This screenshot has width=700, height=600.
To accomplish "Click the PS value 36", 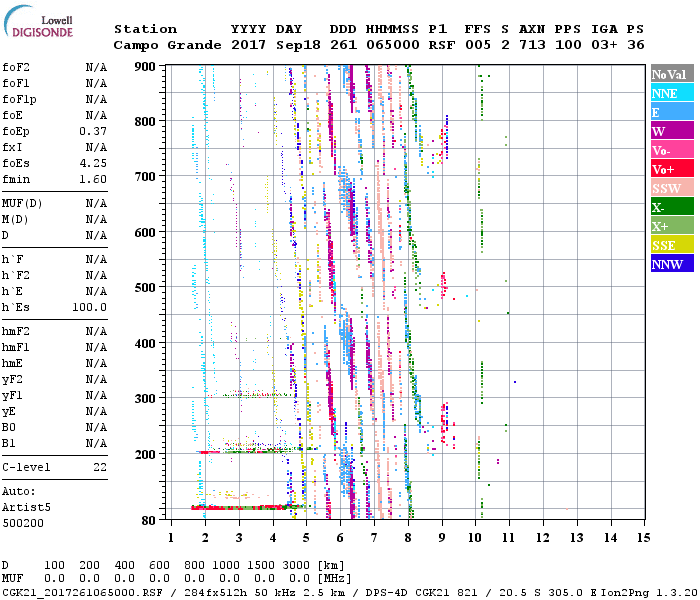I will pyautogui.click(x=636, y=45).
